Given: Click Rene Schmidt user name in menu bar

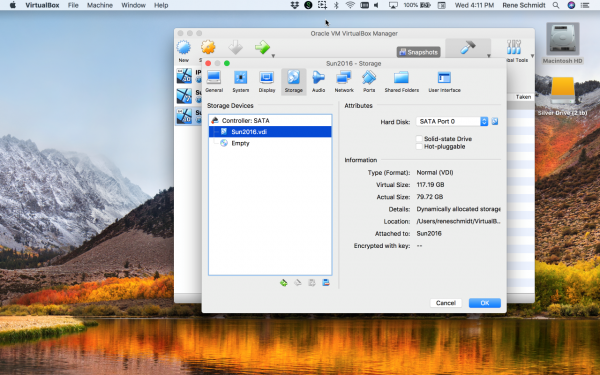Looking at the screenshot, I should 523,5.
